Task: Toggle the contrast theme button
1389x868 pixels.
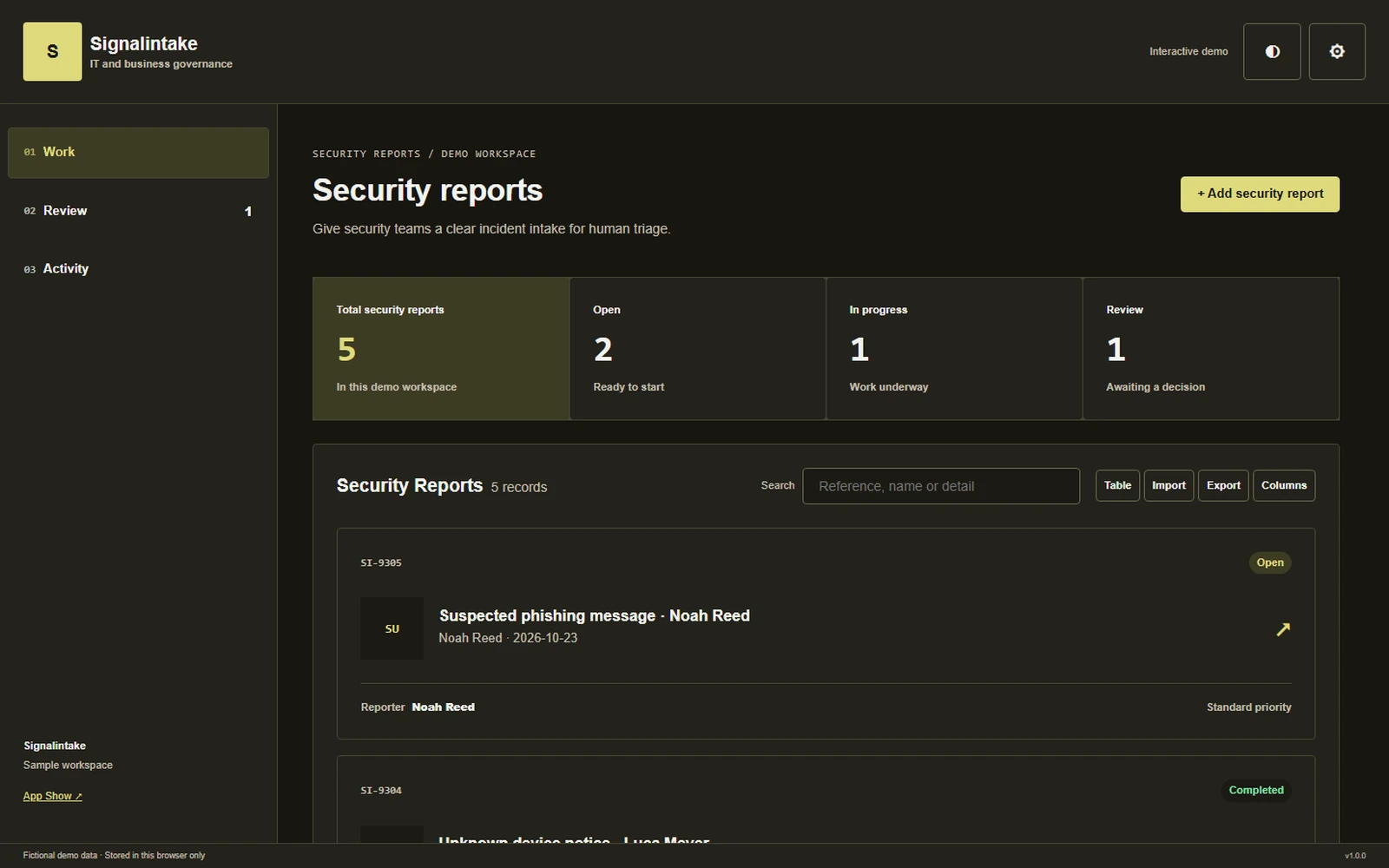Action: tap(1272, 51)
